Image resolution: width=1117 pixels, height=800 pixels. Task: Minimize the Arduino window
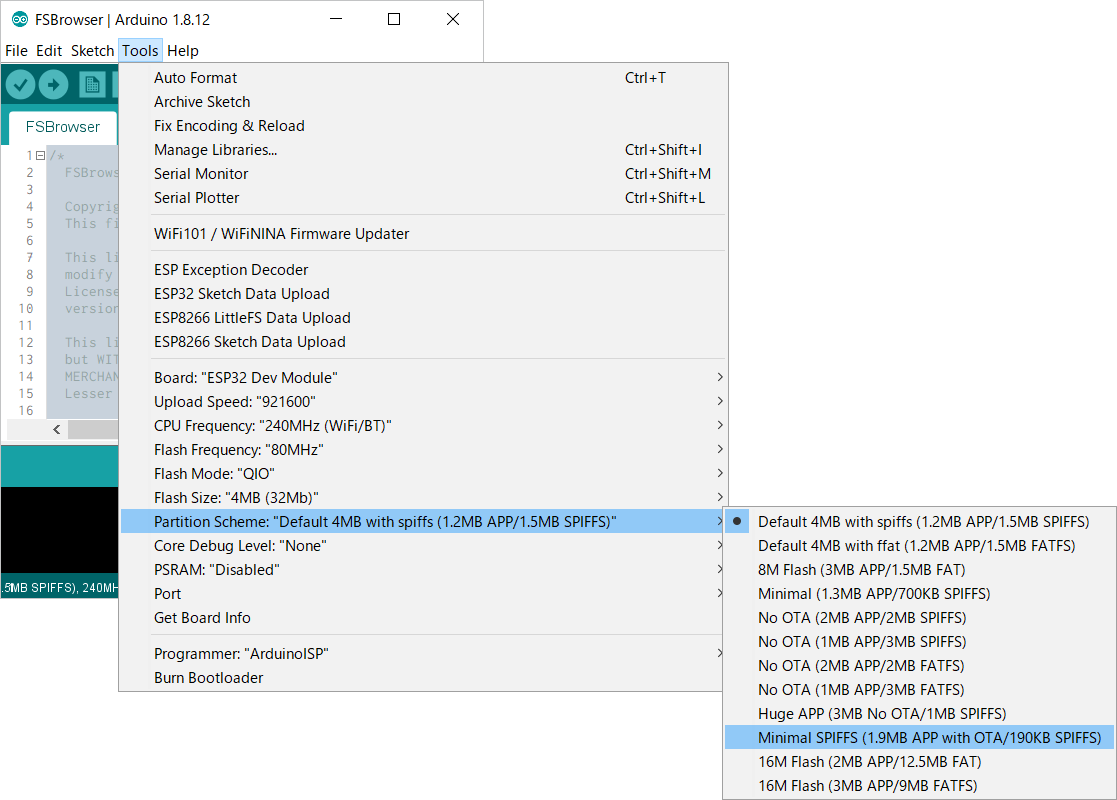point(336,19)
